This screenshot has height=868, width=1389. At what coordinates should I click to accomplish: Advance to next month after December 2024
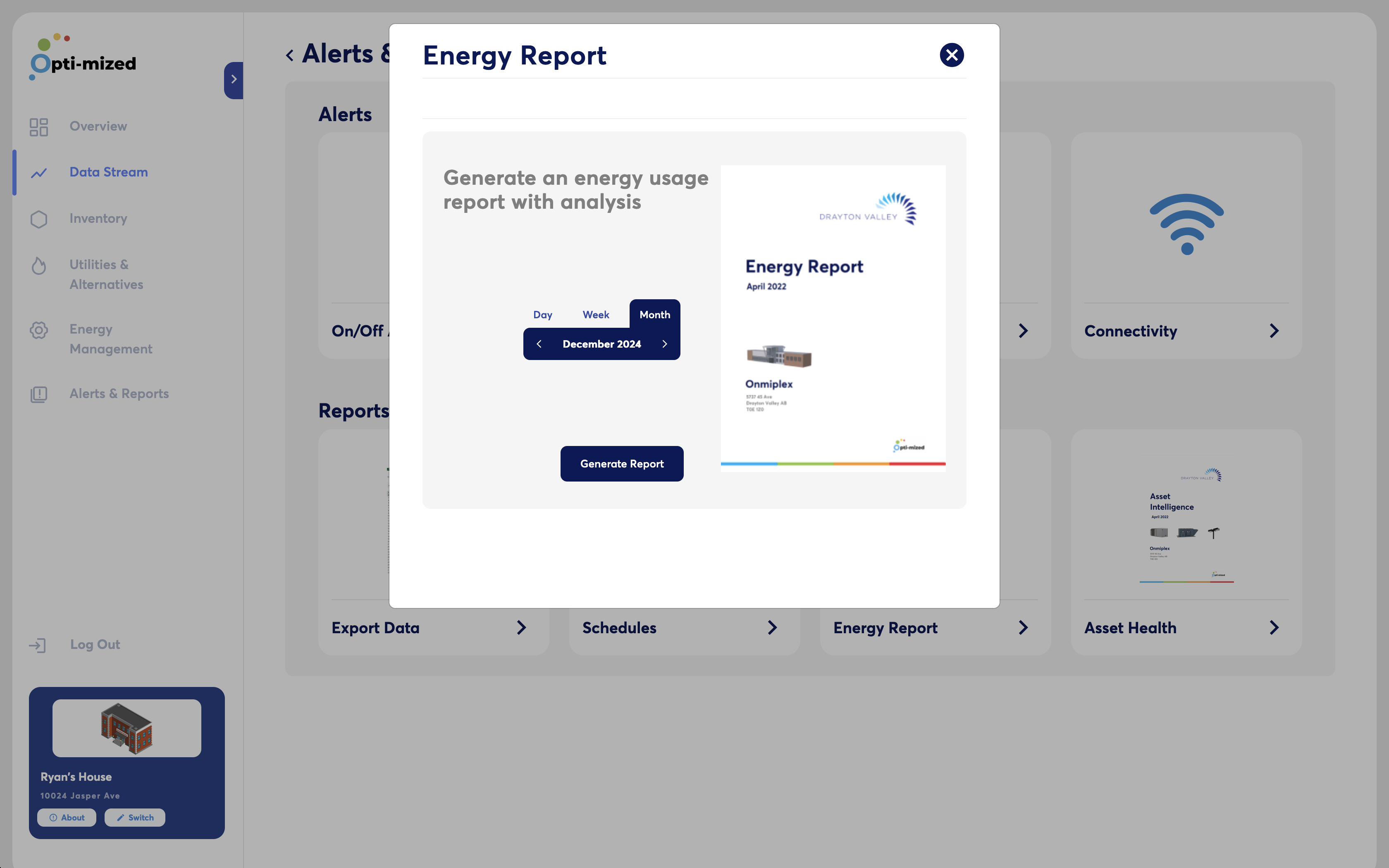(x=665, y=344)
